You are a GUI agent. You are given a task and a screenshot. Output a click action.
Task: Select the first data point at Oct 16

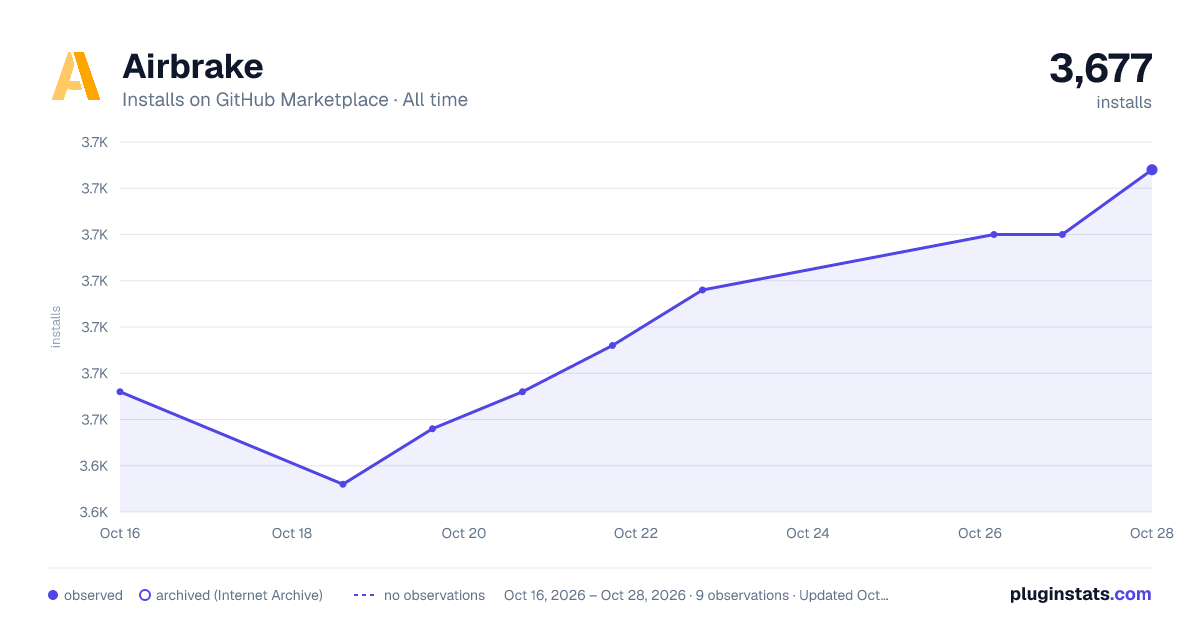point(120,392)
